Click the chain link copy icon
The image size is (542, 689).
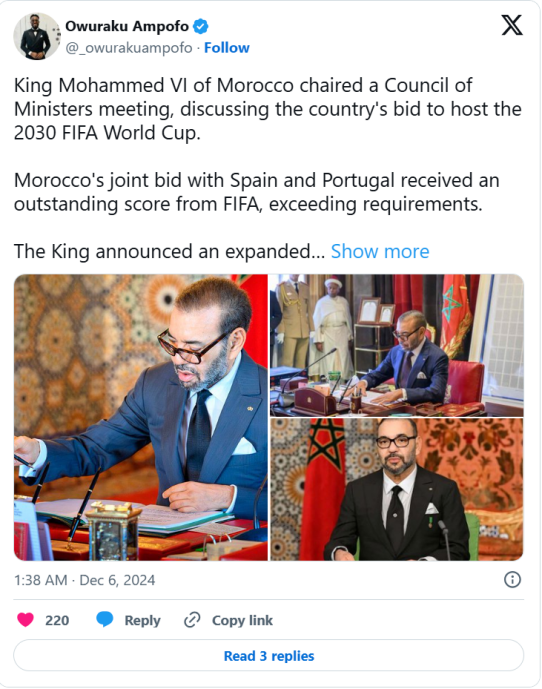point(192,620)
